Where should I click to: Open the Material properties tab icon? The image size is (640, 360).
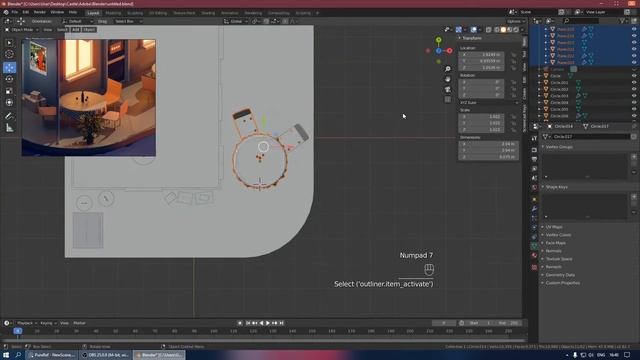[534, 256]
